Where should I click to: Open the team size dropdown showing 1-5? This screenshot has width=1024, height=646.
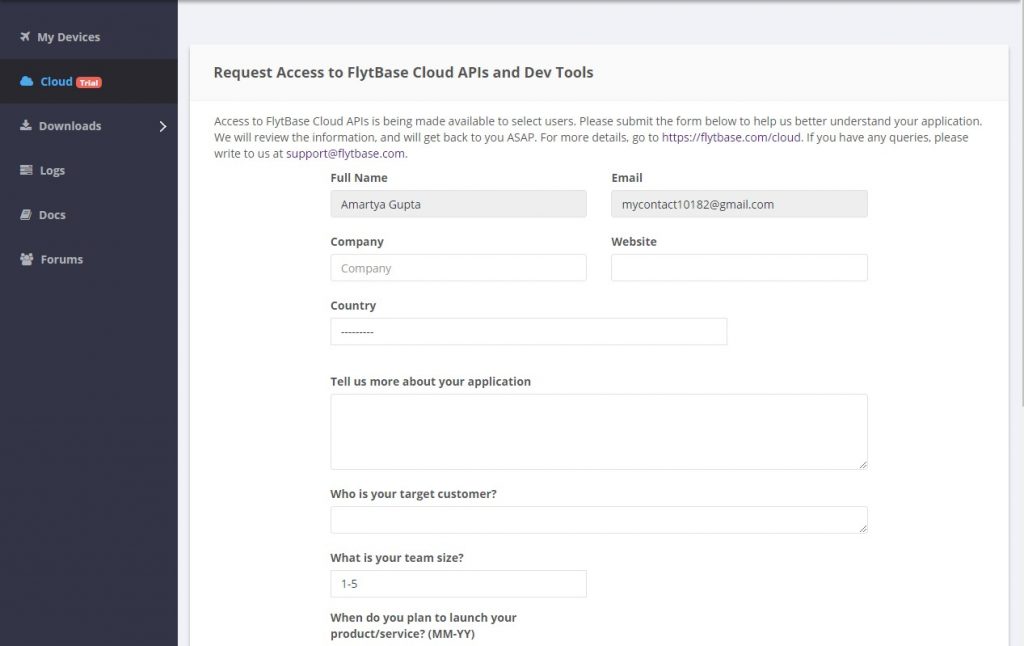[458, 584]
